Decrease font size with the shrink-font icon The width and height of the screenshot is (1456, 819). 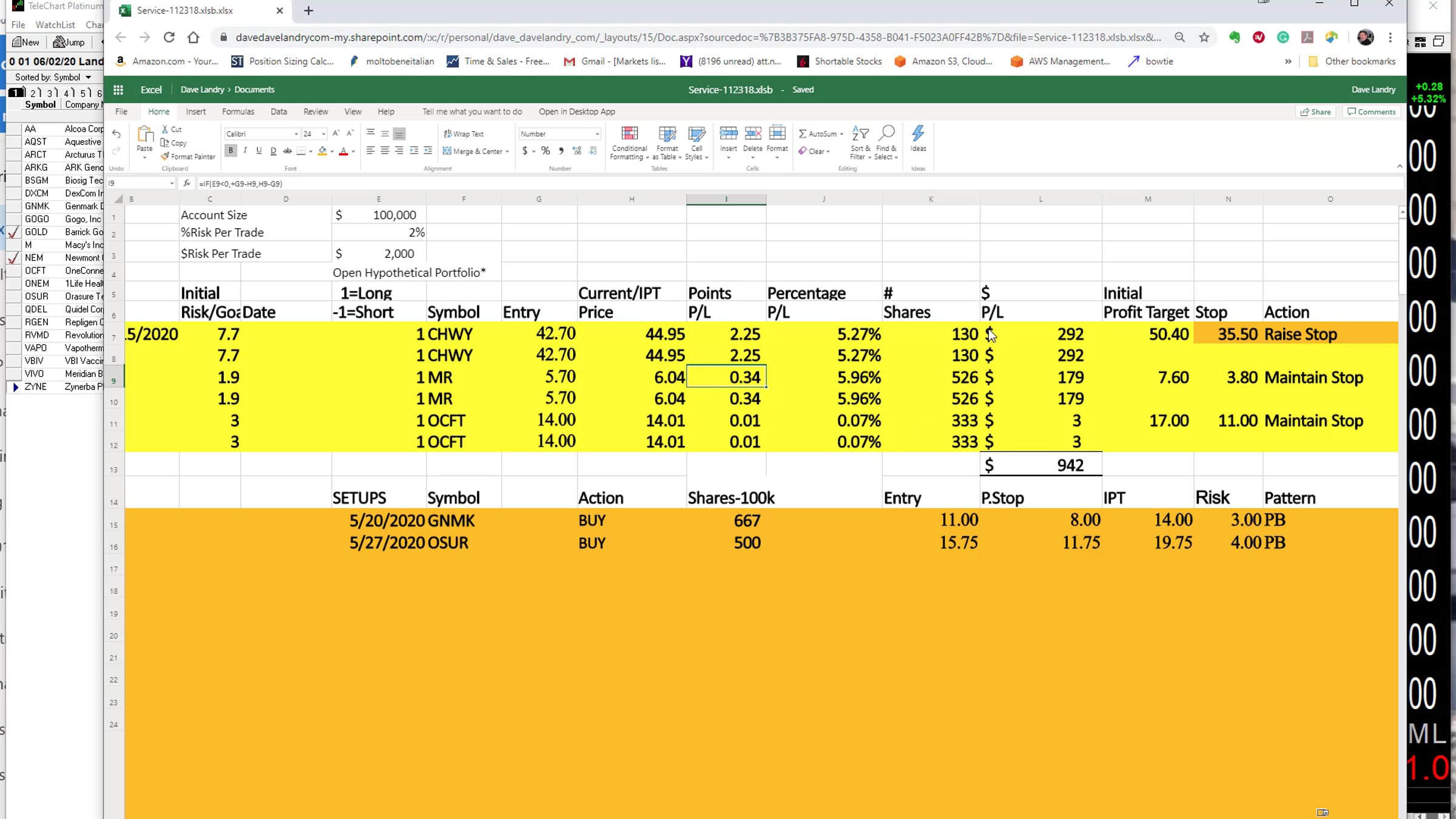click(x=350, y=133)
